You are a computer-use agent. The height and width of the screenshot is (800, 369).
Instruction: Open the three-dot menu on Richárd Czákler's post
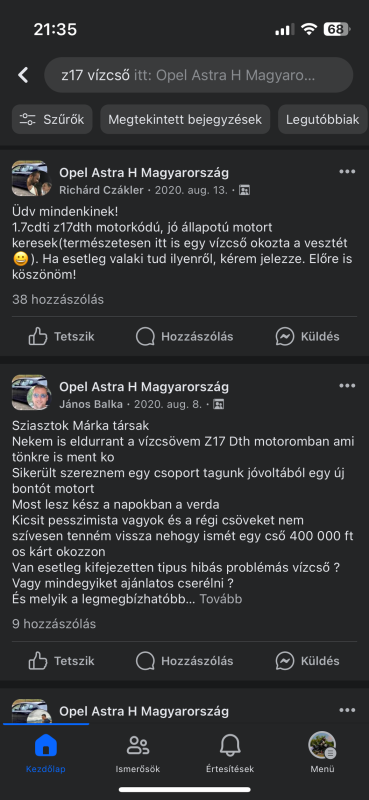pos(347,171)
